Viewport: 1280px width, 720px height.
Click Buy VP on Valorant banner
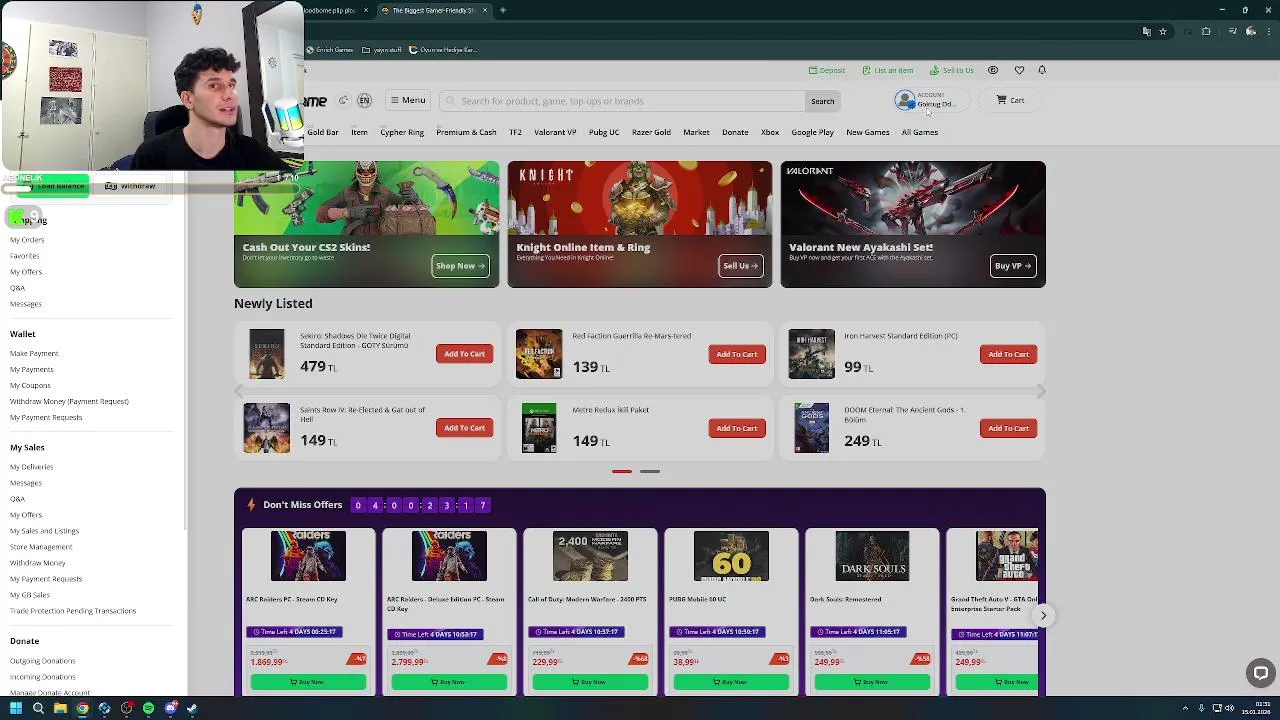1013,266
